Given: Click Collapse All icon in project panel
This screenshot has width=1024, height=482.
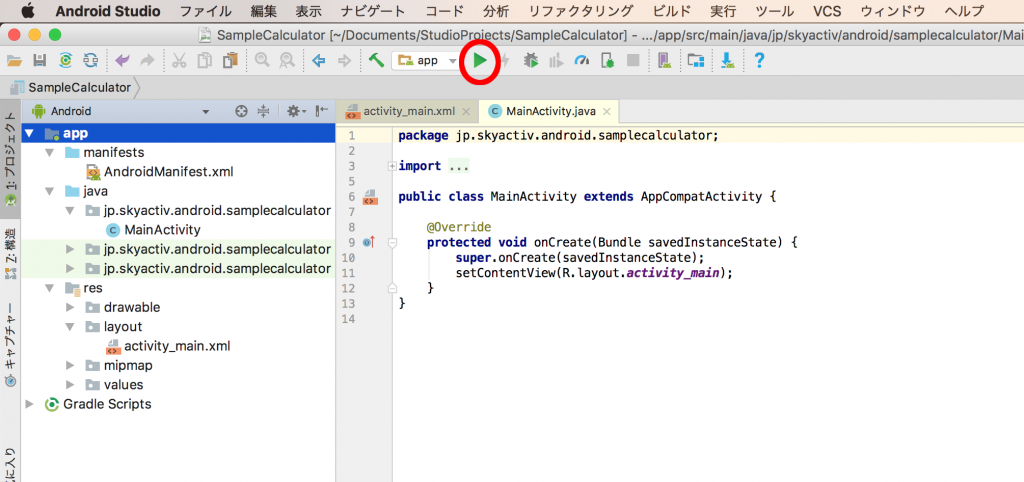Looking at the screenshot, I should click(264, 112).
